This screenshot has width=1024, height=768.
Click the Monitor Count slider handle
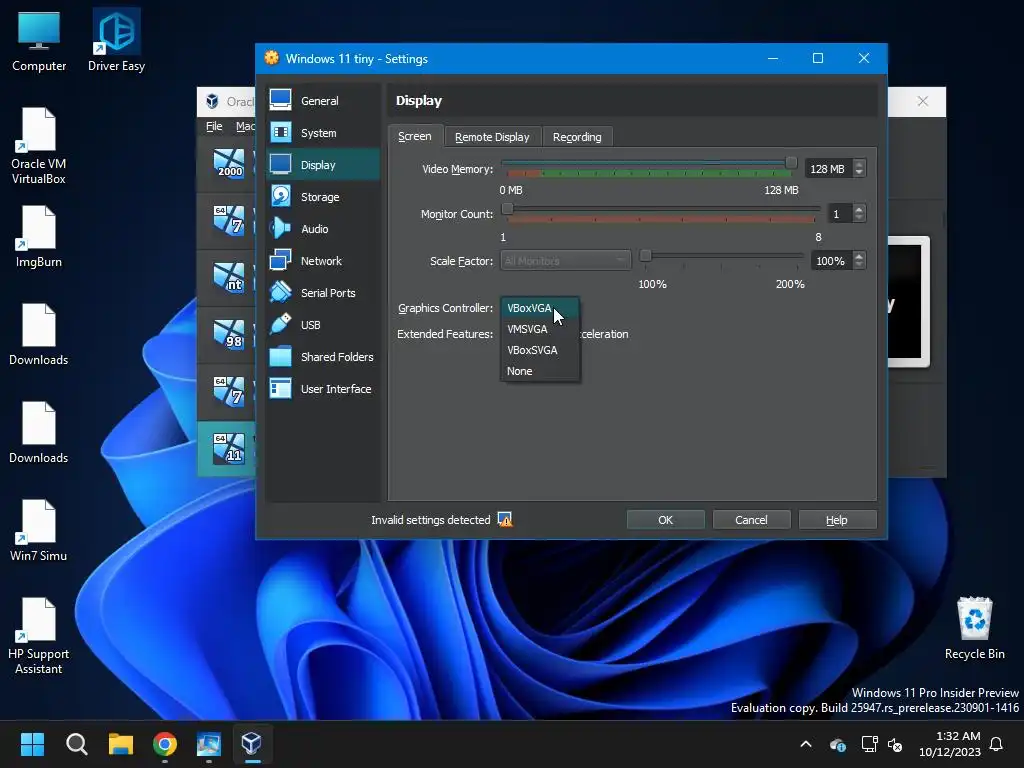coord(507,209)
